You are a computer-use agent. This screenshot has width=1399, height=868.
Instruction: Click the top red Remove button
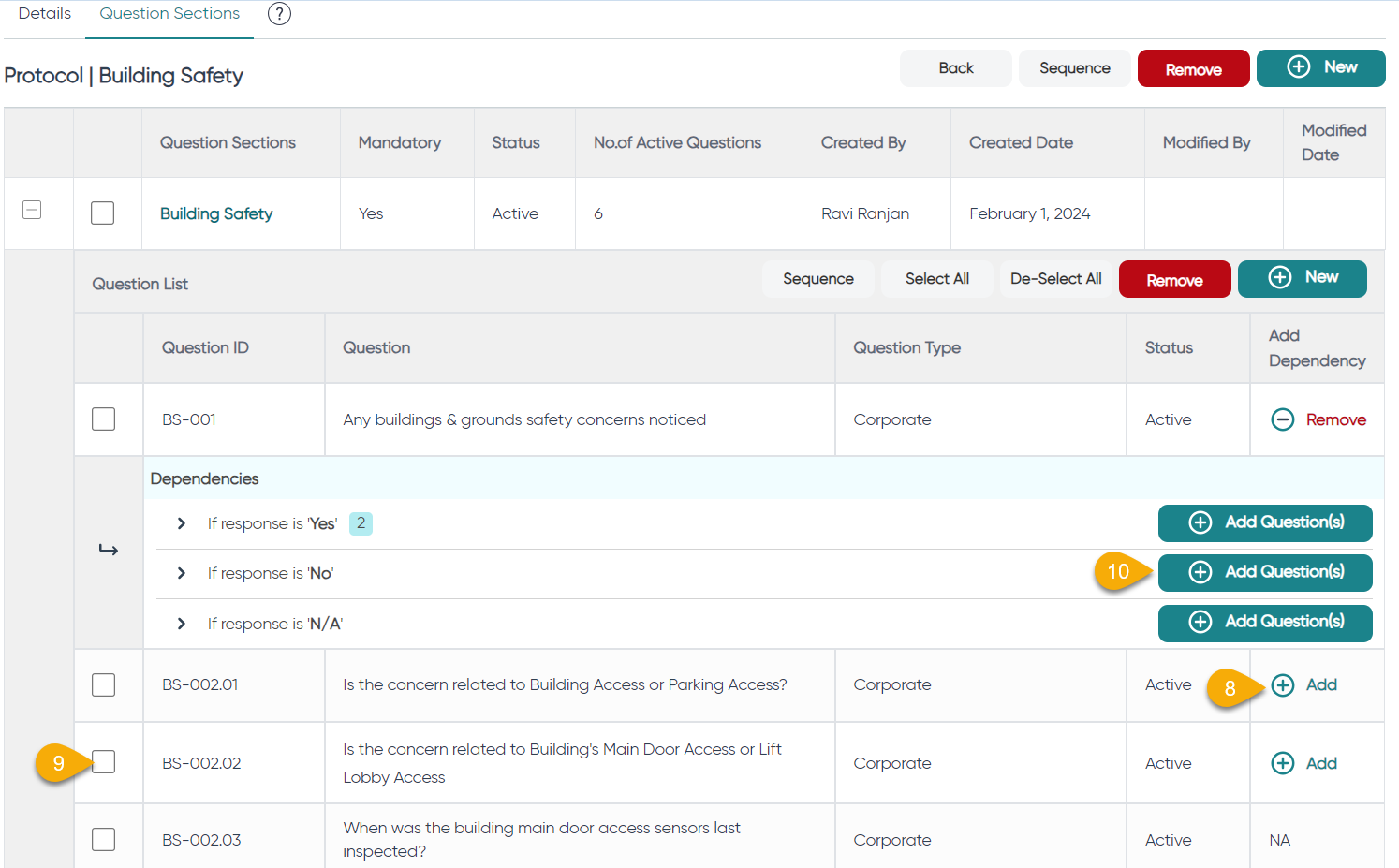click(x=1194, y=68)
